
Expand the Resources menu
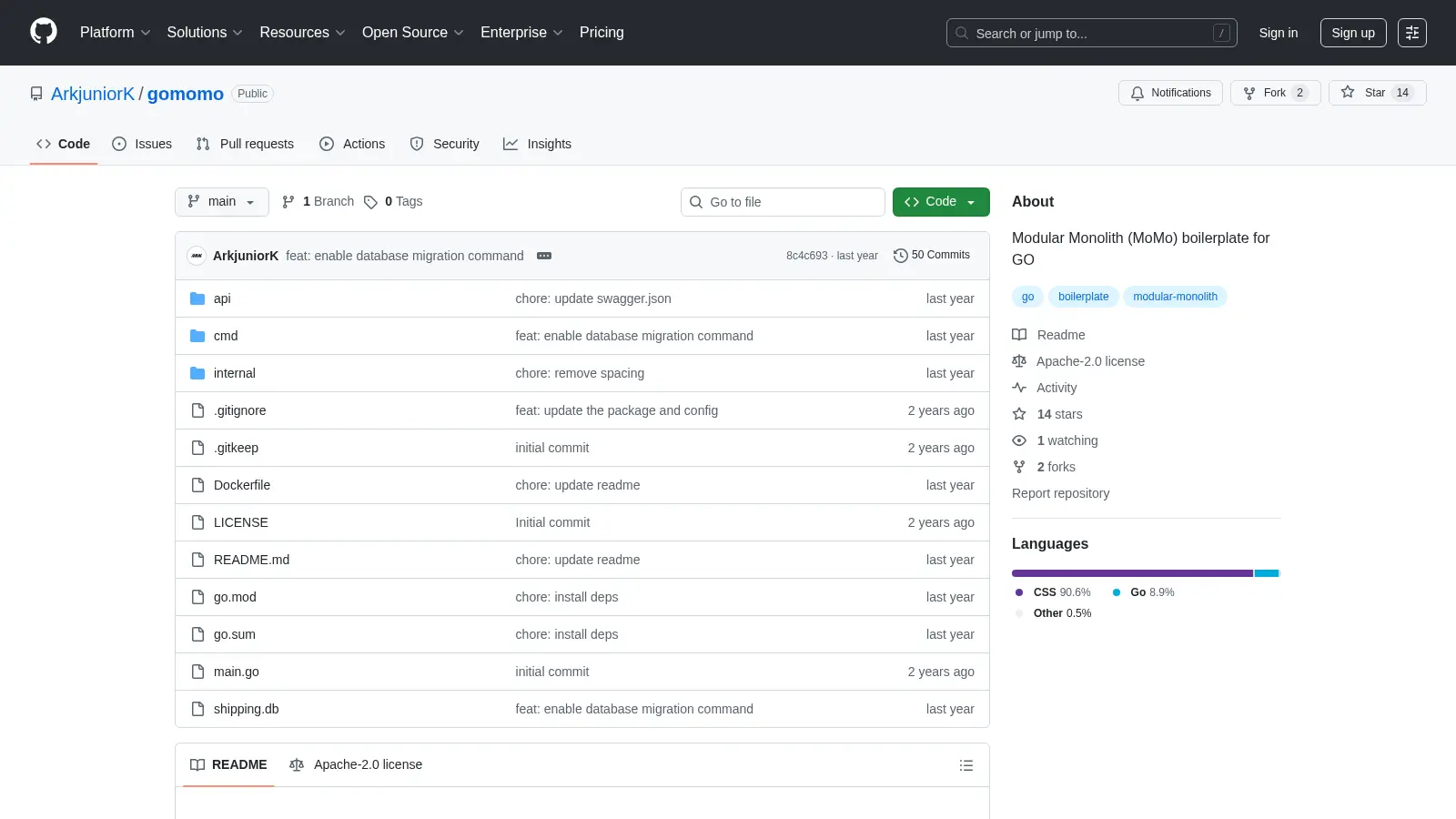tap(303, 33)
